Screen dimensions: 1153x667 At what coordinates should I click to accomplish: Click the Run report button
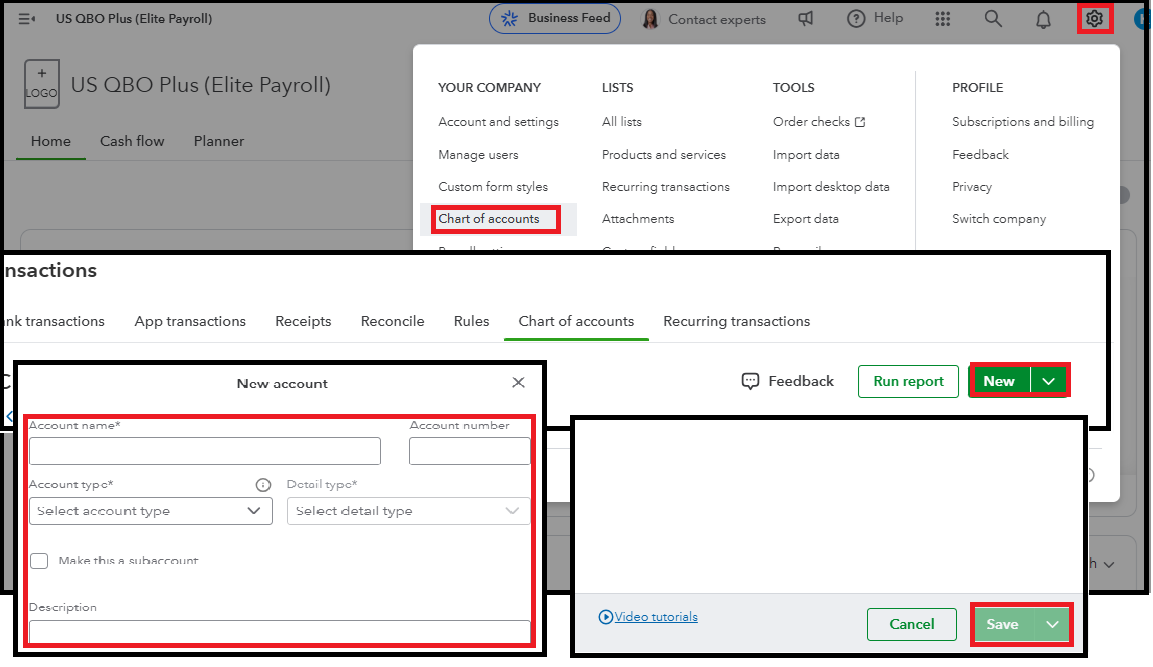(x=908, y=381)
